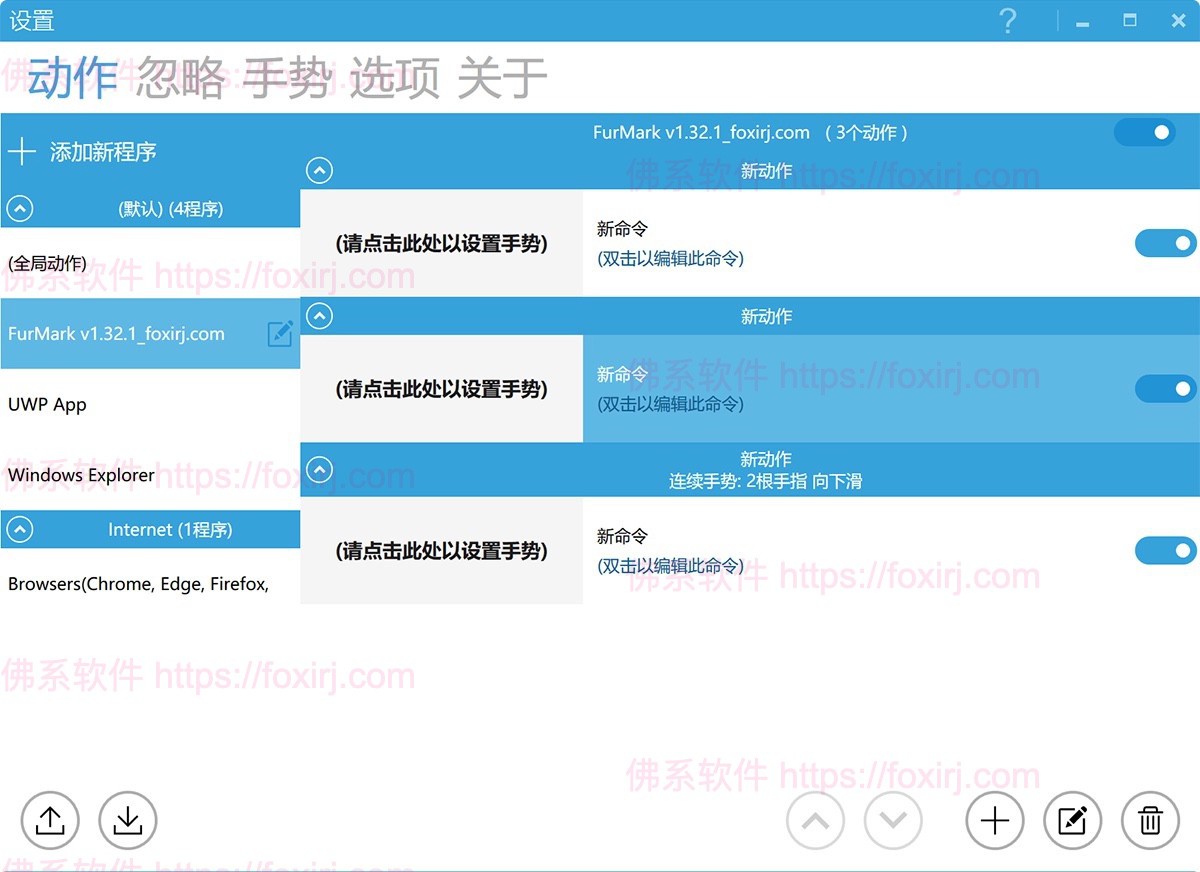The image size is (1200, 872).
Task: Open the import icon at bottom left
Action: (50, 820)
